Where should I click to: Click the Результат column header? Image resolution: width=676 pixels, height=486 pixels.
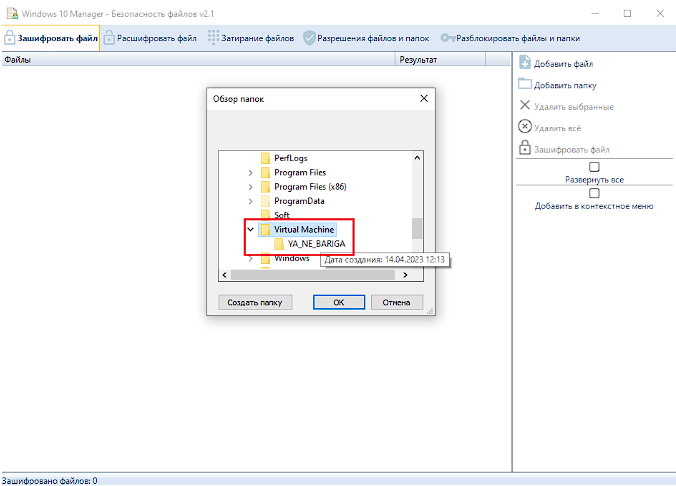[x=440, y=60]
